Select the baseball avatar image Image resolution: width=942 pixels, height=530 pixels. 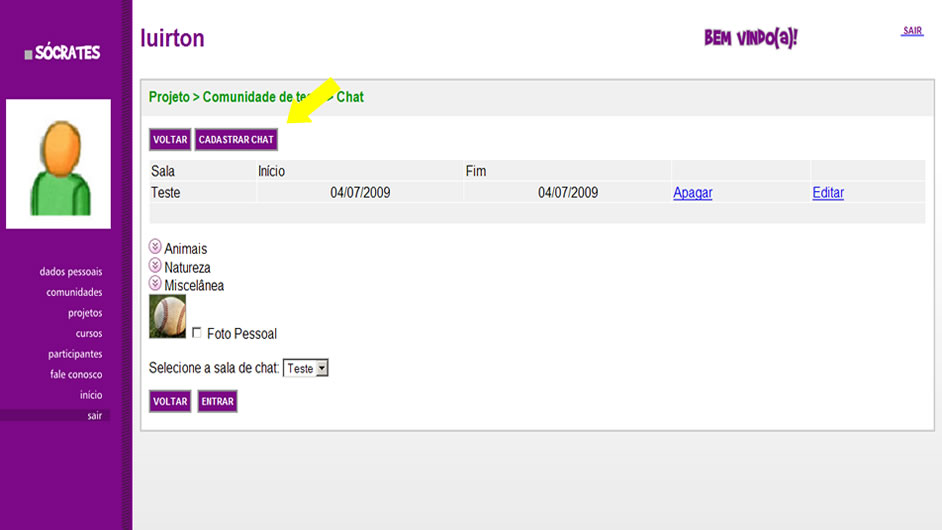coord(167,316)
